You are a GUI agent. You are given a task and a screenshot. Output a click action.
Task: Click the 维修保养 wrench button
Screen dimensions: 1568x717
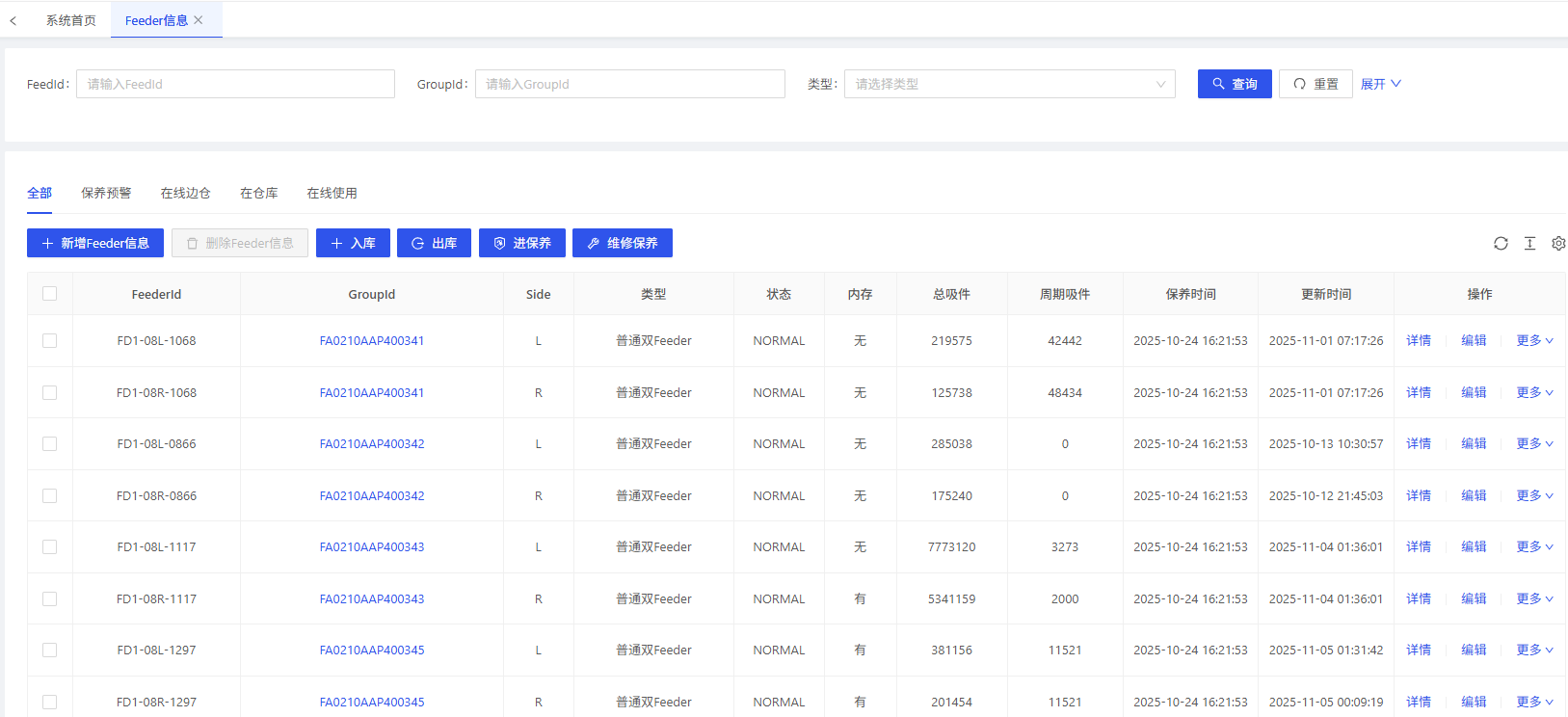(622, 244)
